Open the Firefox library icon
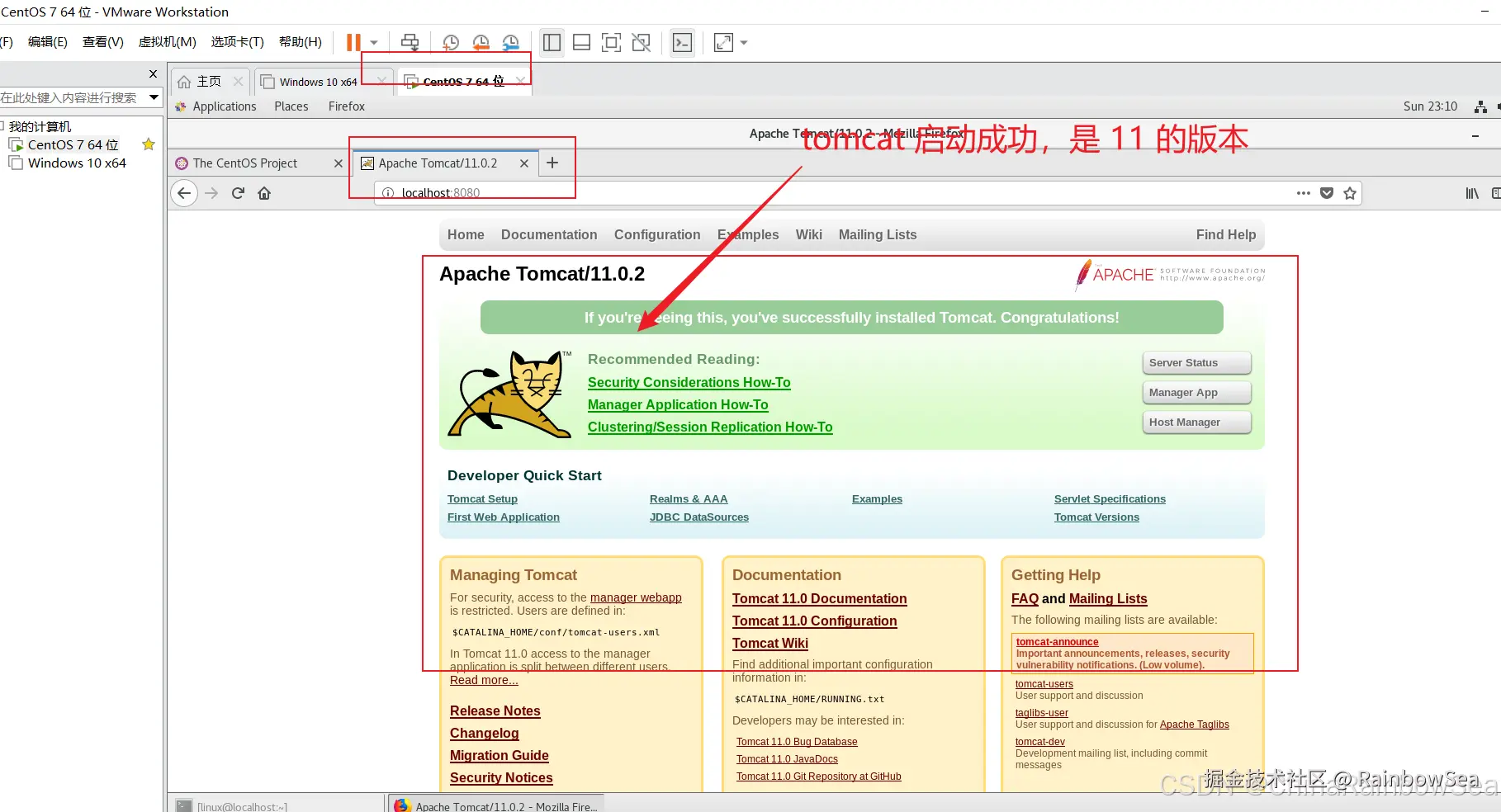This screenshot has width=1501, height=812. (1472, 193)
